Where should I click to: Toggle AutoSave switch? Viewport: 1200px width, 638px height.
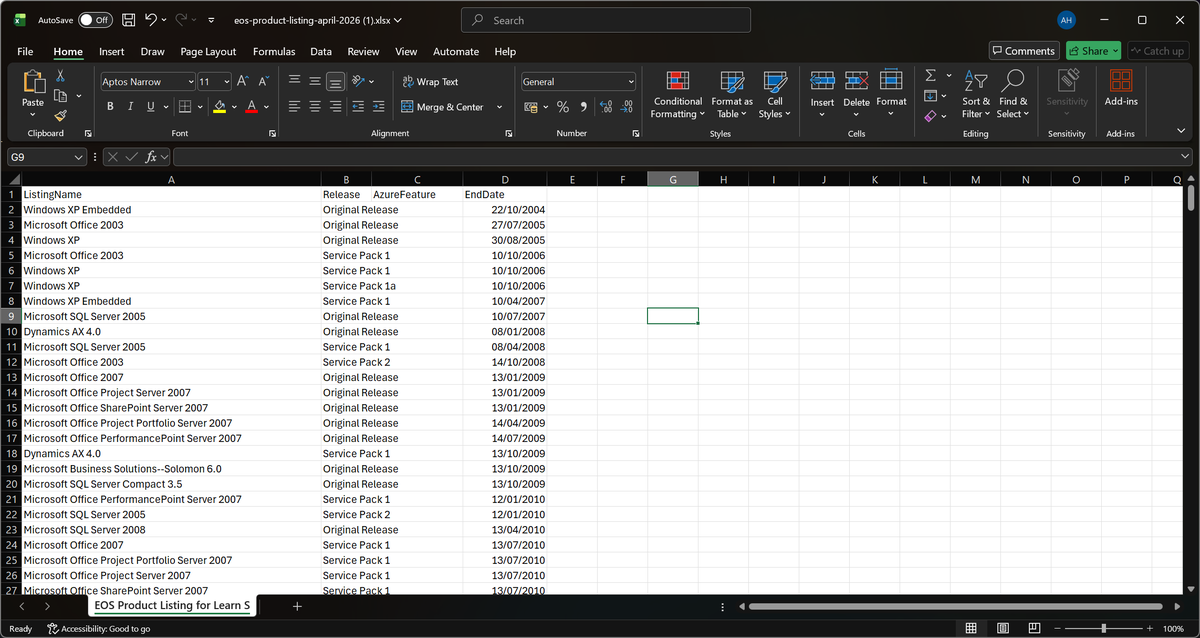tap(95, 20)
